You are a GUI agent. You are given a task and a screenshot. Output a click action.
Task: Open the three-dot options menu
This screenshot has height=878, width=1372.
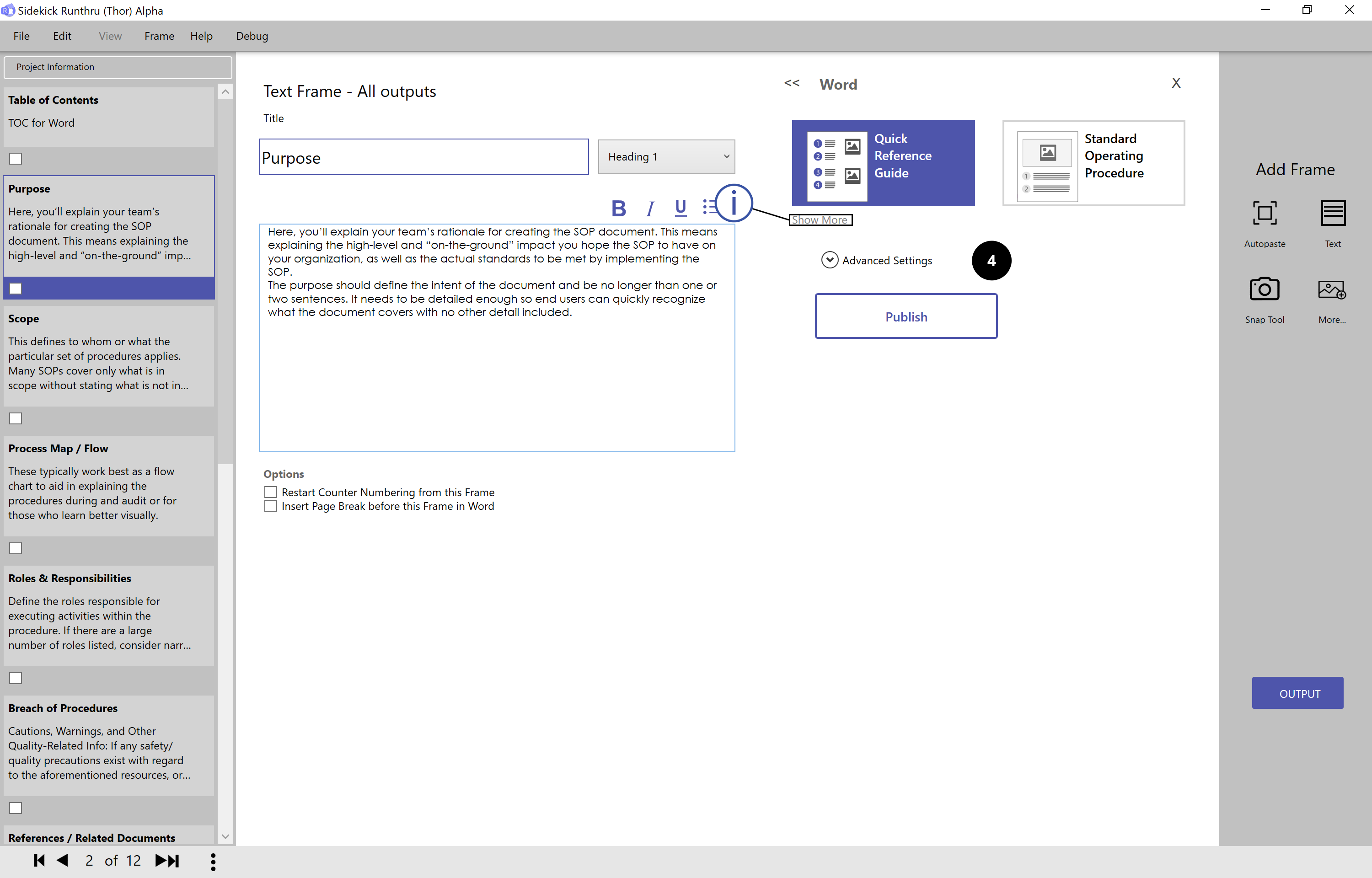pyautogui.click(x=213, y=862)
